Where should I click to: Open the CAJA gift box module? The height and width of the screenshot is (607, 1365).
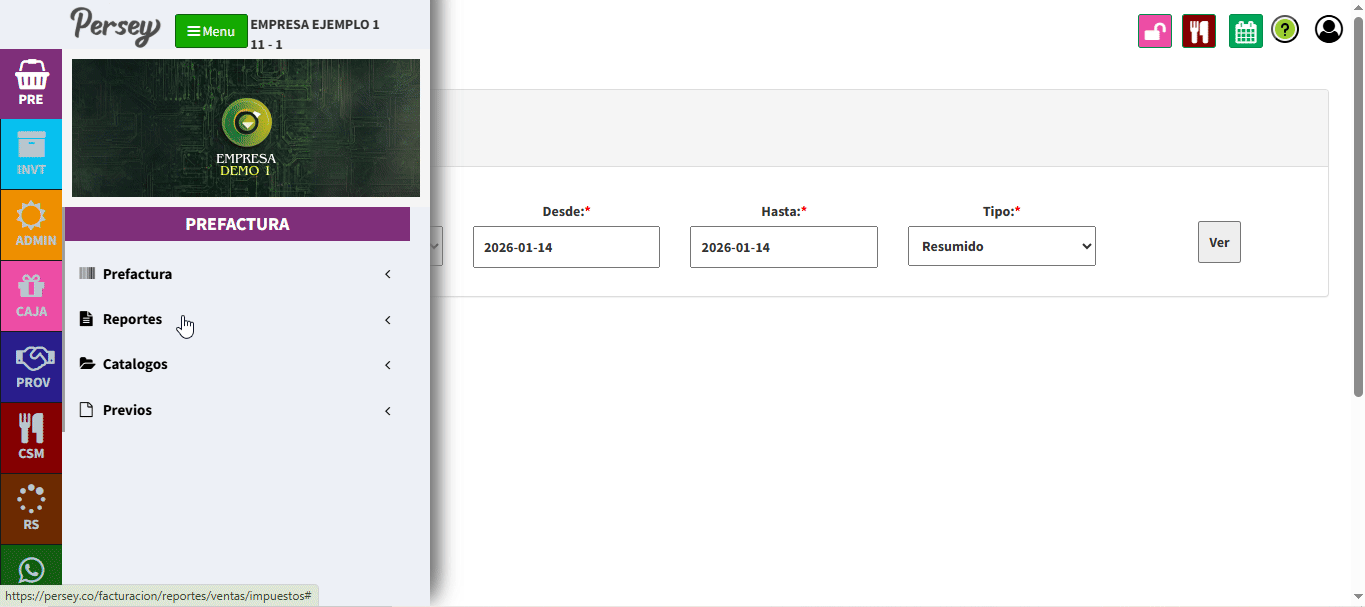31,296
